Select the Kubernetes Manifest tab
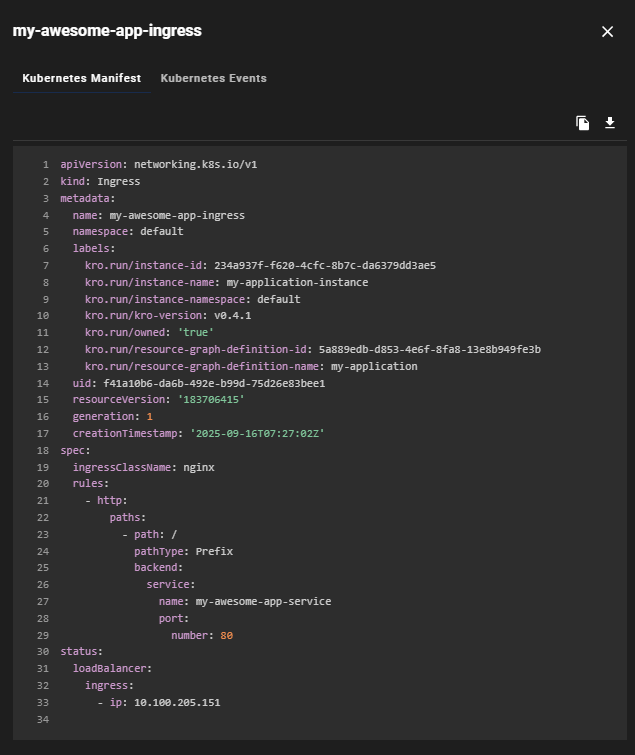This screenshot has width=635, height=755. (x=82, y=78)
